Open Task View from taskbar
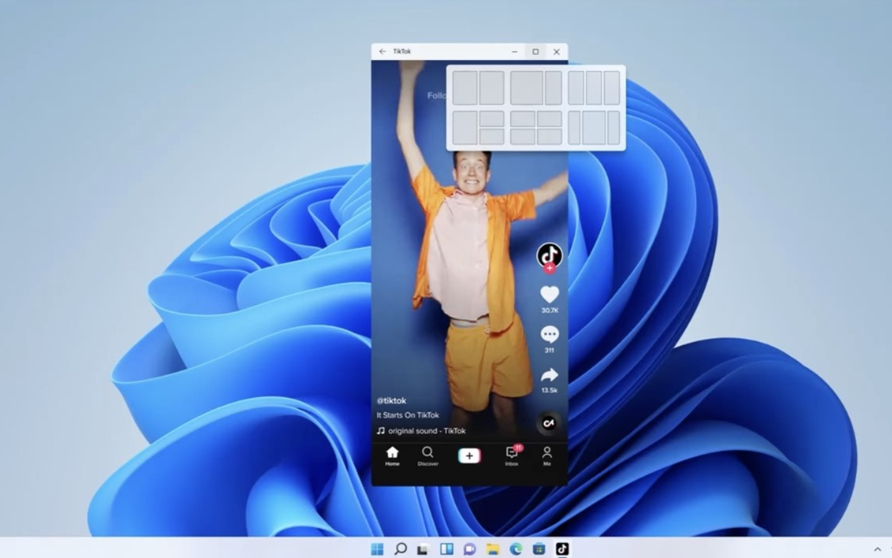 [423, 549]
